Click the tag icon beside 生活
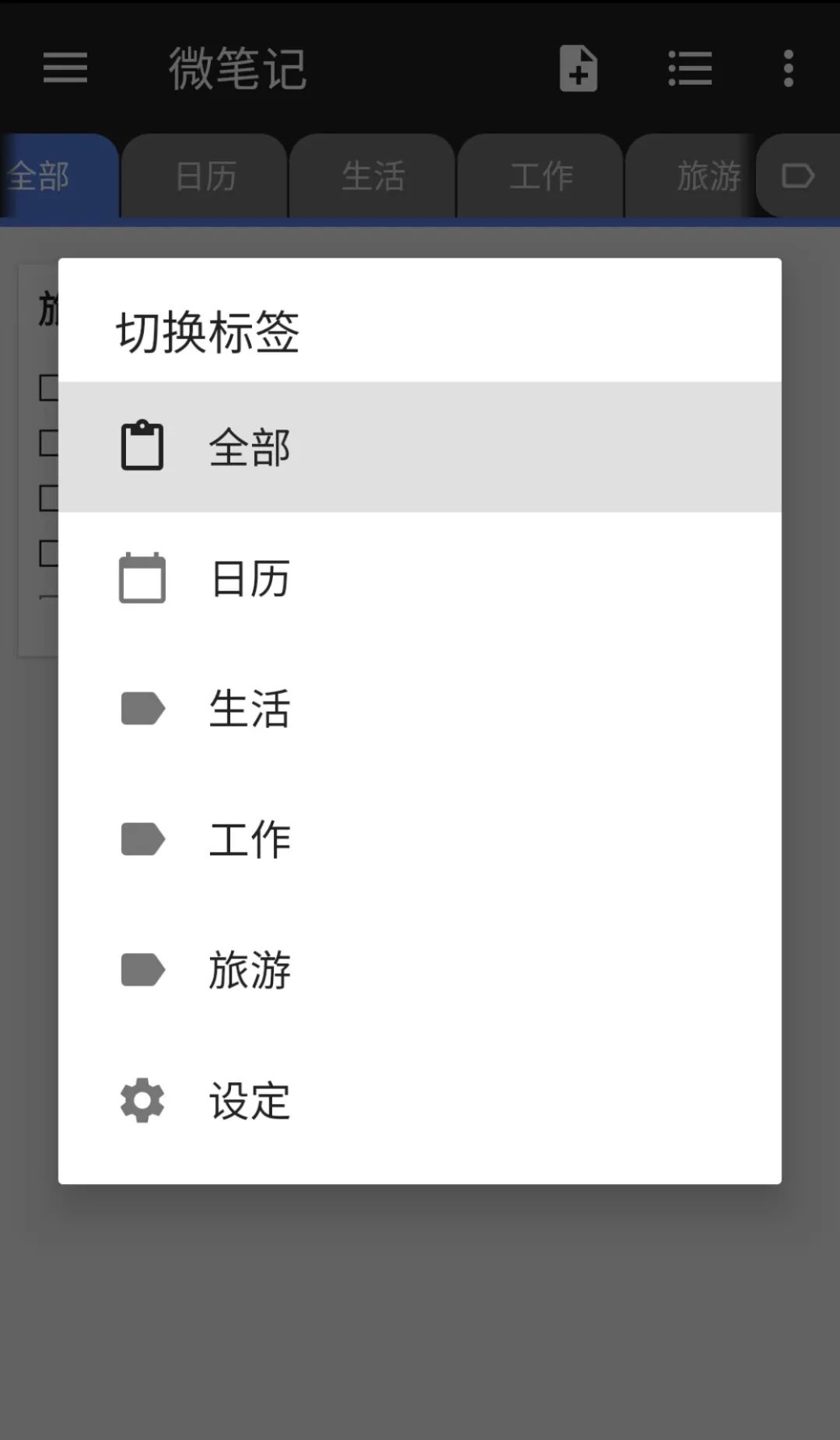 (x=143, y=708)
